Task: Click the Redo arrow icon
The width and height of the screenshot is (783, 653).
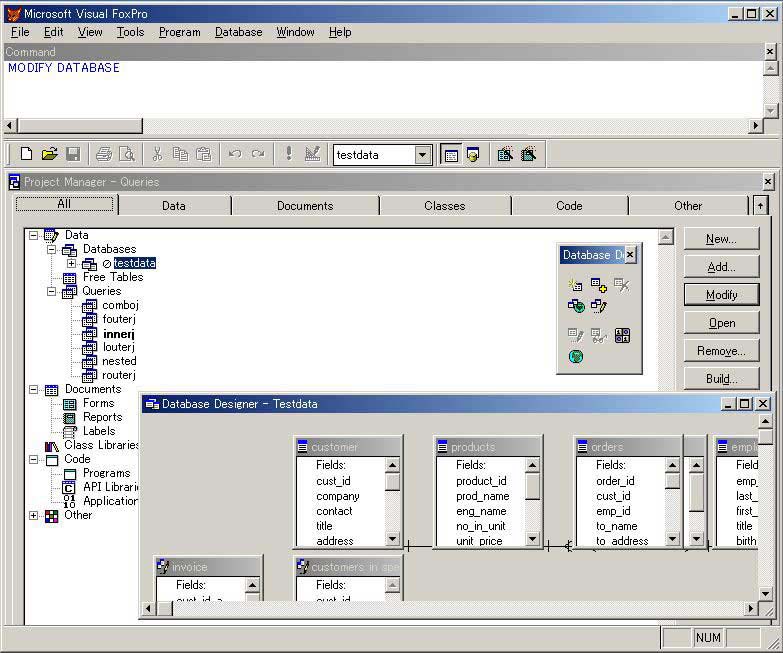Action: (258, 154)
